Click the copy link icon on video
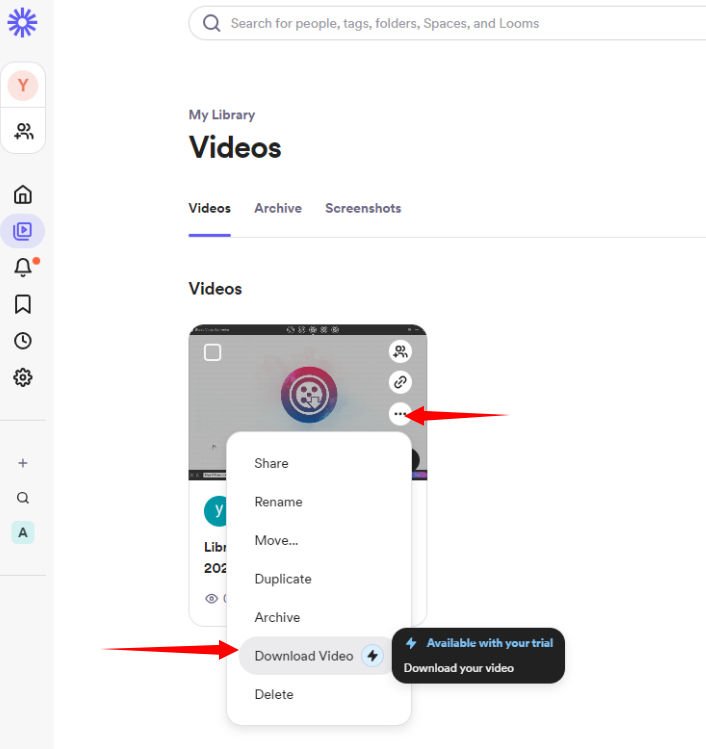 tap(400, 382)
